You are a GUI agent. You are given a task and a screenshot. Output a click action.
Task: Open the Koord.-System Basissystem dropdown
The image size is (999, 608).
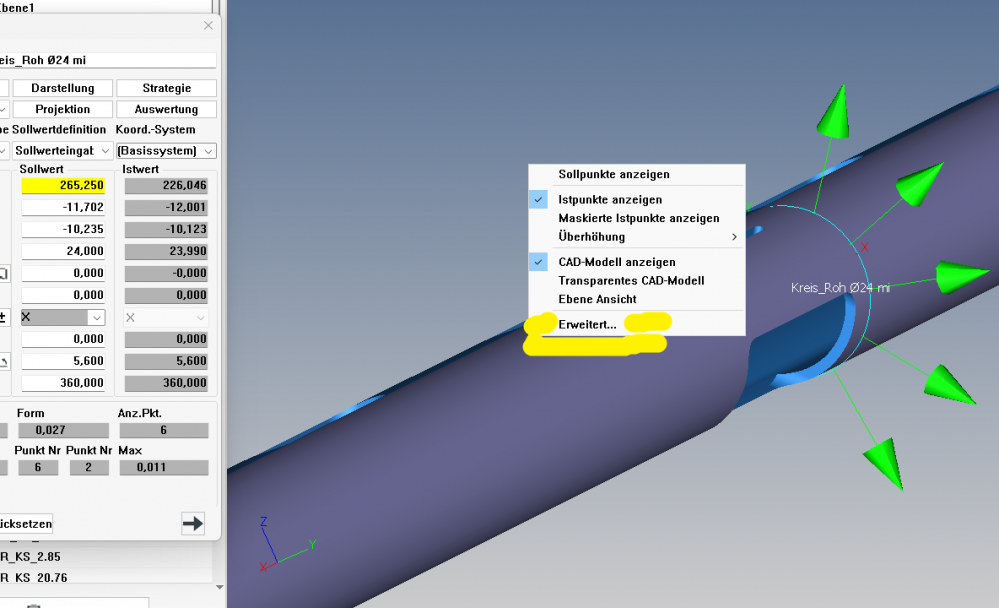click(x=166, y=151)
